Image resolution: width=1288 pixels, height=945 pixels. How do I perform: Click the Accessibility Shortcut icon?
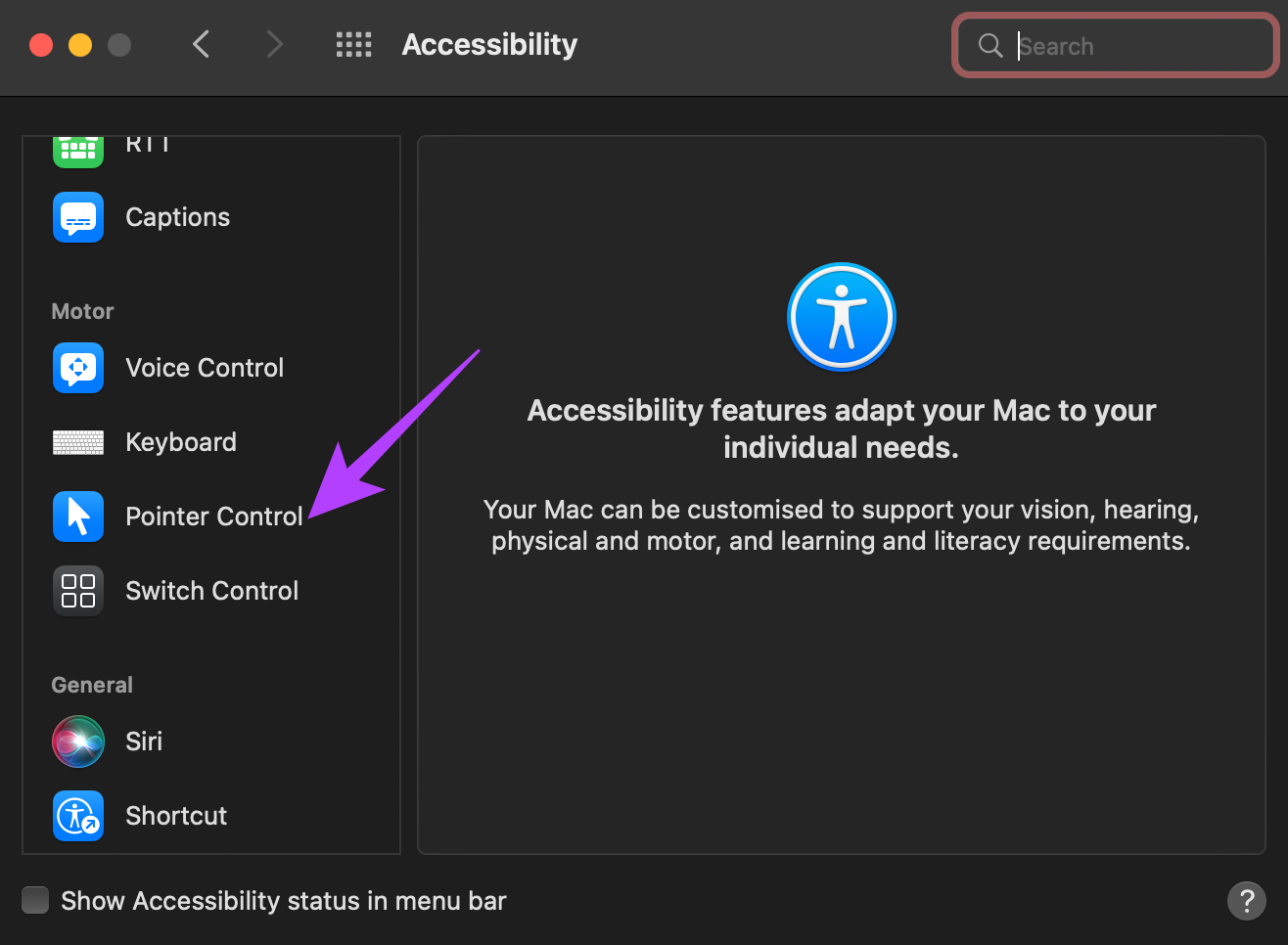[78, 816]
